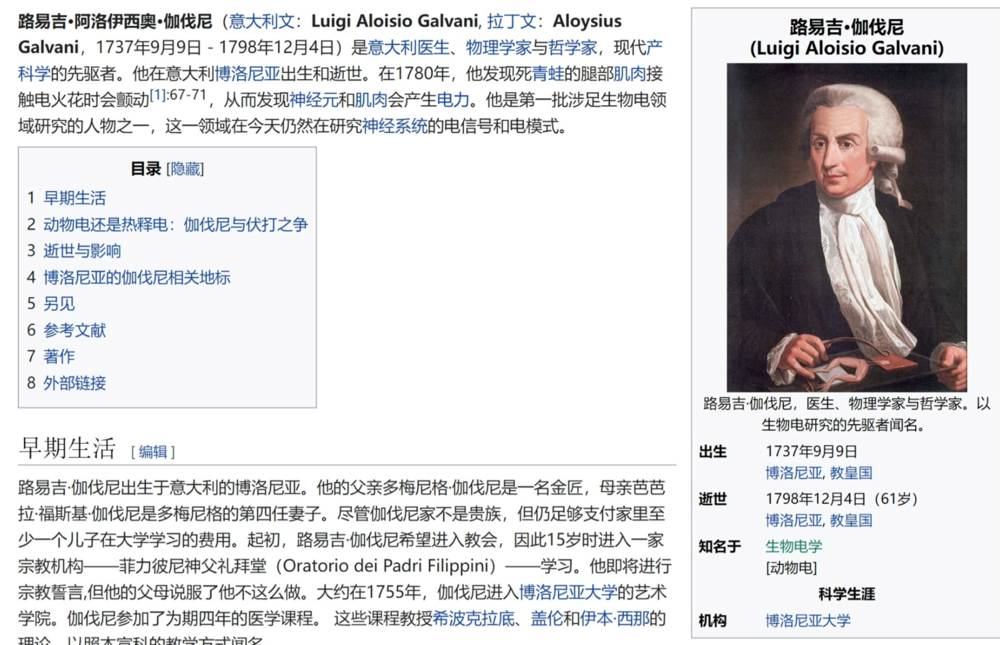Open the 伊本·西那 link
This screenshot has width=1000, height=645.
[614, 618]
